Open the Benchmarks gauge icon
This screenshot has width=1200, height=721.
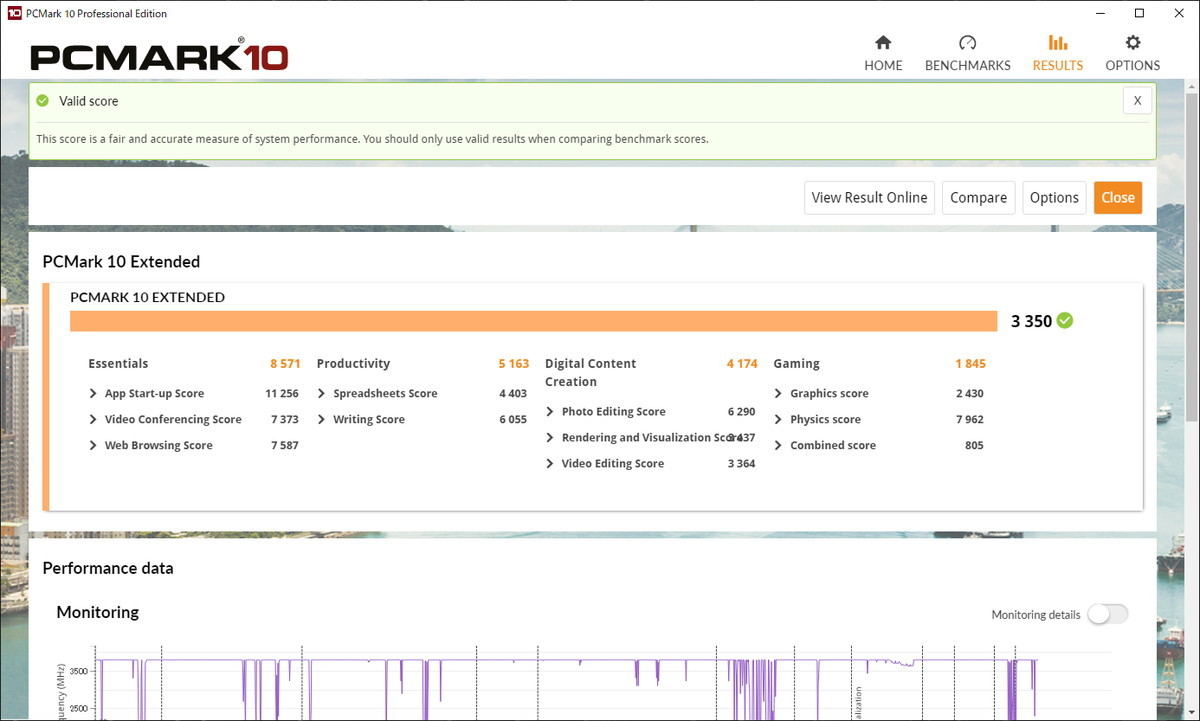pos(967,43)
